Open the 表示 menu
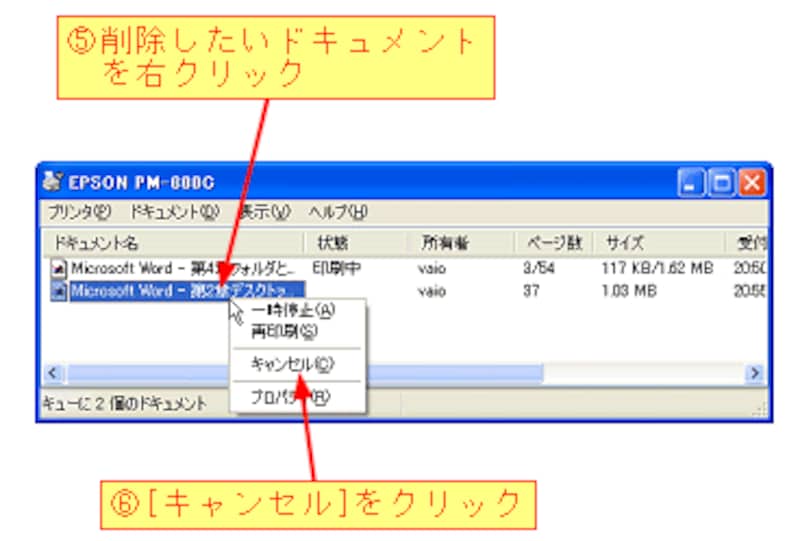The height and width of the screenshot is (541, 800). point(264,211)
